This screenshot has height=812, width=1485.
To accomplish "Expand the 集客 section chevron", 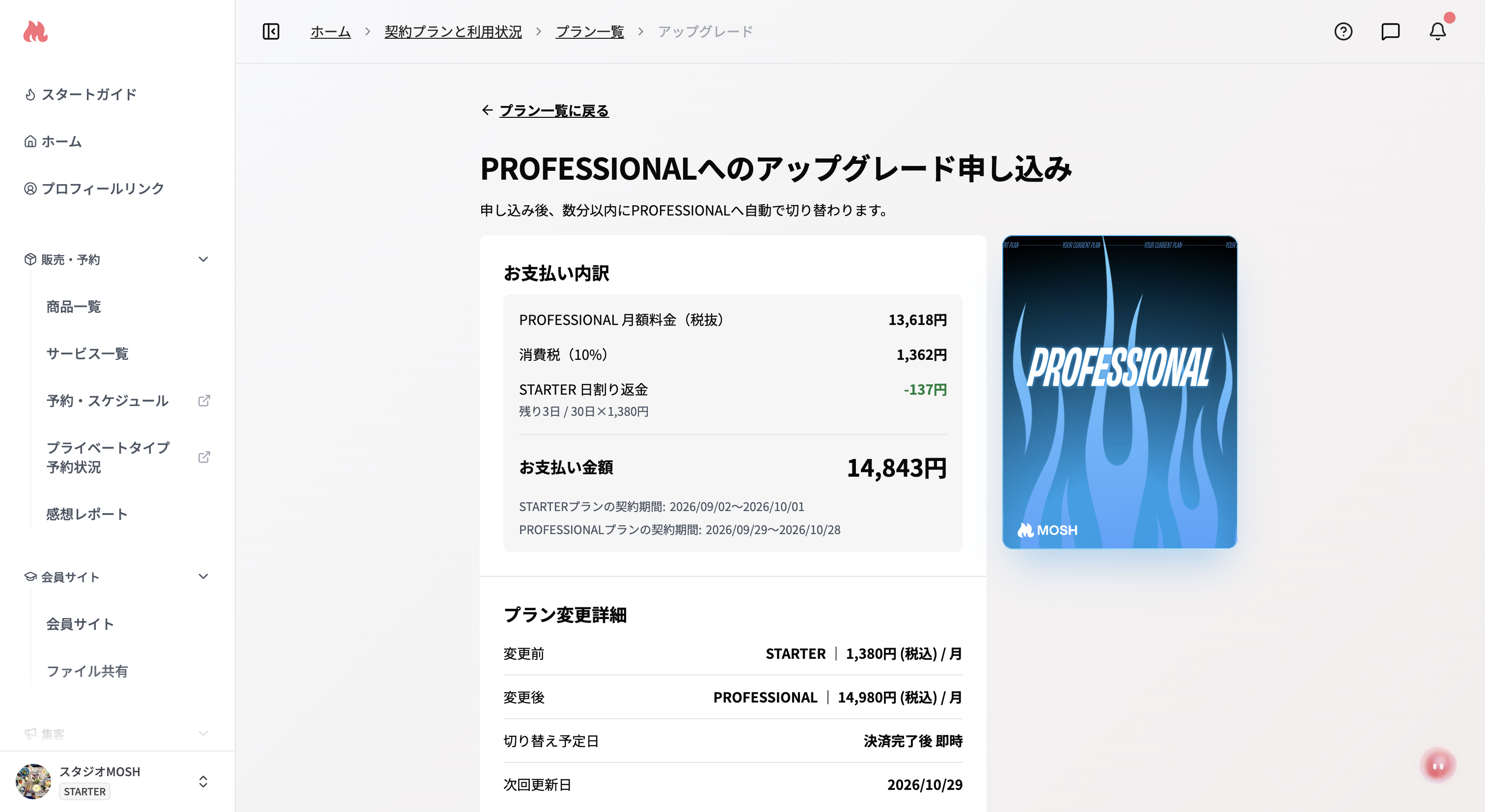I will (x=203, y=733).
